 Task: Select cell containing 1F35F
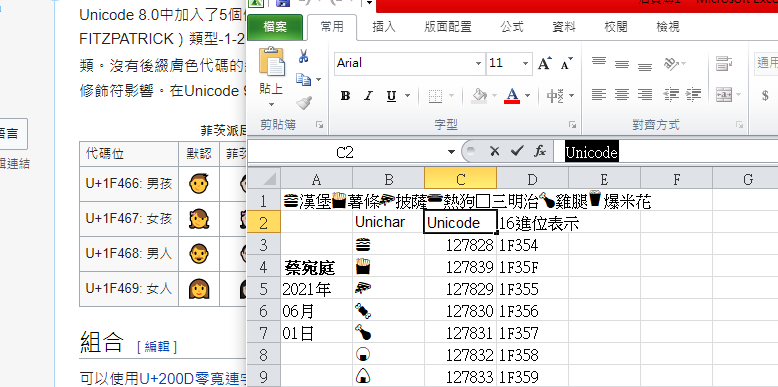point(532,267)
